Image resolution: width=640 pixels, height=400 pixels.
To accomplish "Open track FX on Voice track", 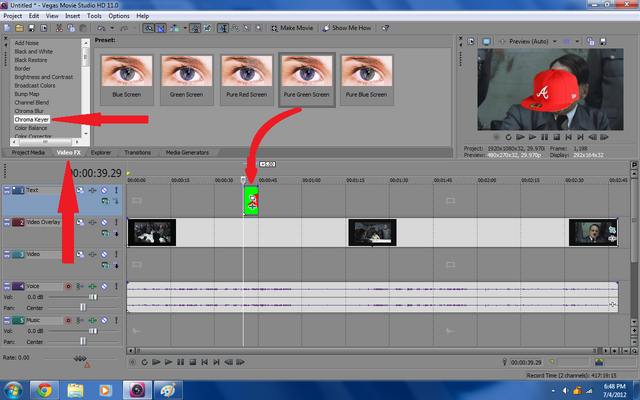I will tap(92, 287).
